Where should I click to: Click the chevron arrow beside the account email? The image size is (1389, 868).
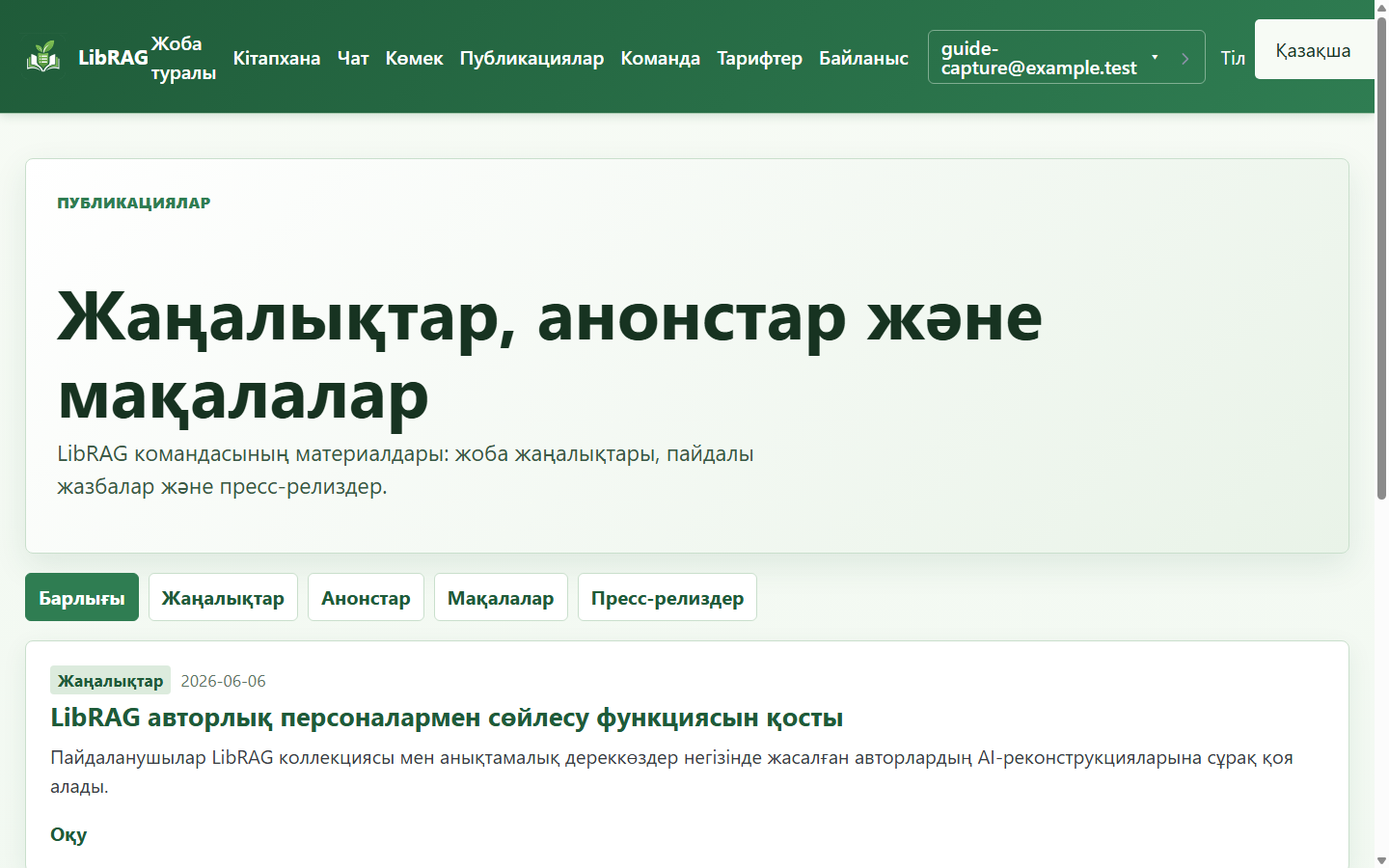[x=1185, y=58]
